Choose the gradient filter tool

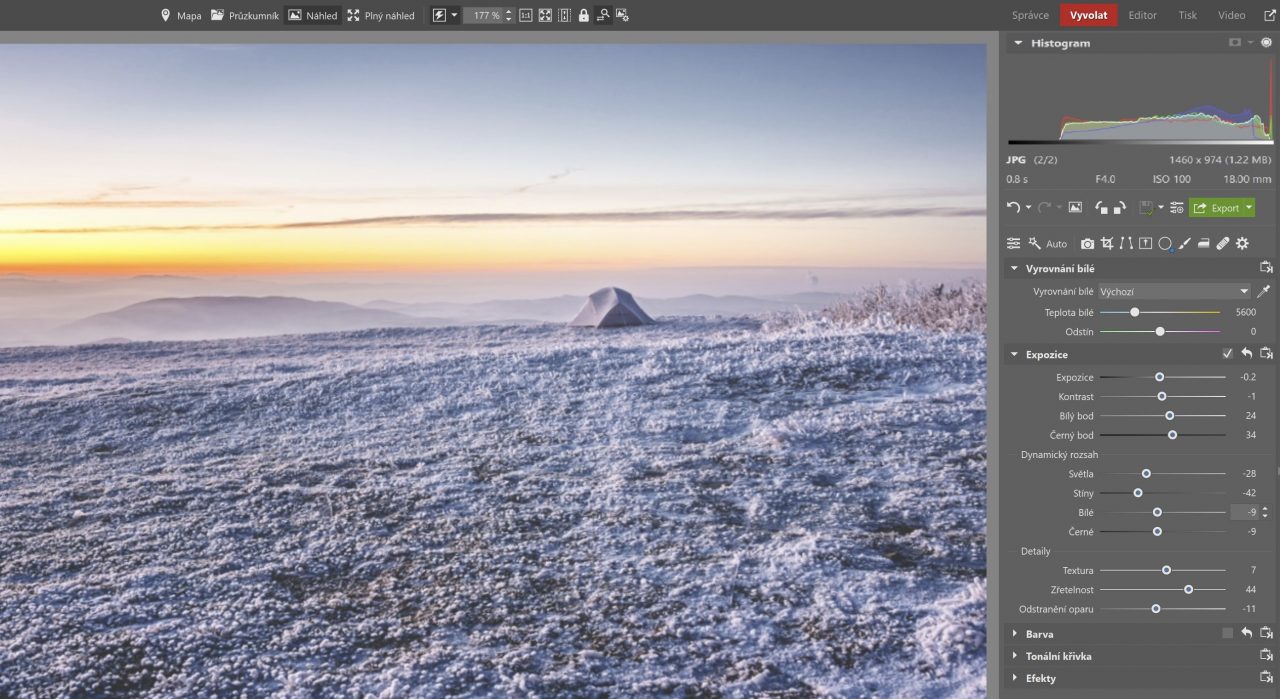(1204, 243)
